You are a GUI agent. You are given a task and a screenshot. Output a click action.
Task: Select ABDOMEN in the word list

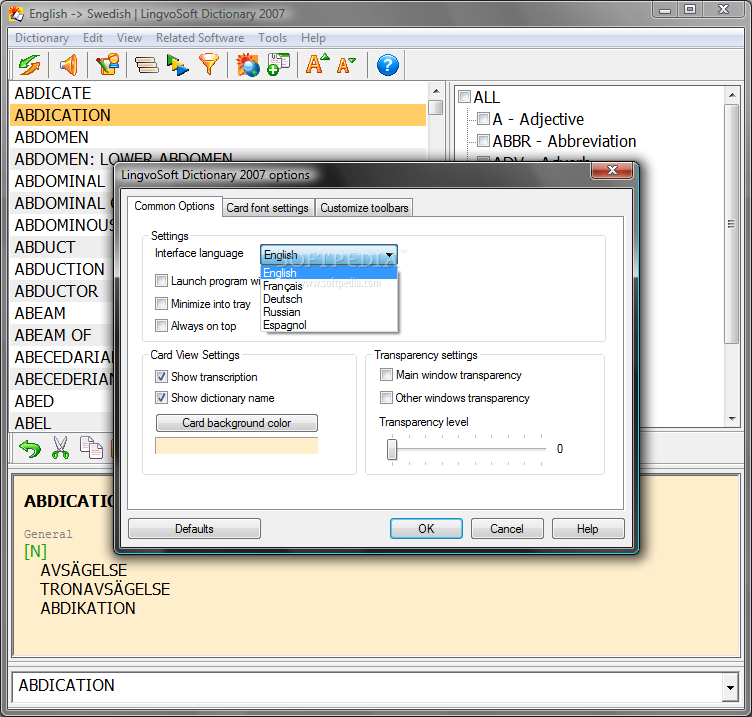[218, 137]
